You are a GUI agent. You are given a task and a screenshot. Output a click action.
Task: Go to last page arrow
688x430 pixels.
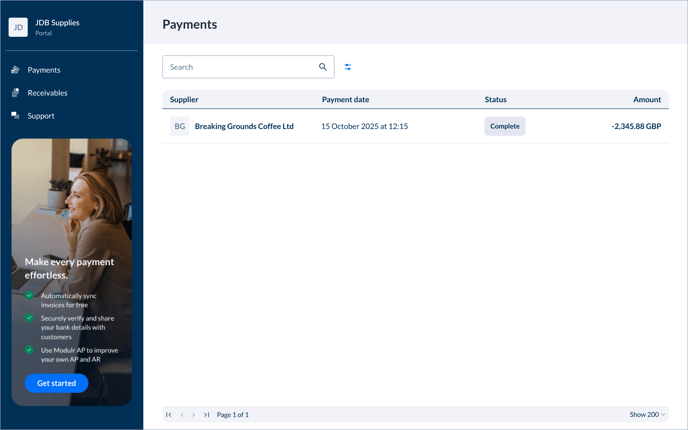[206, 415]
